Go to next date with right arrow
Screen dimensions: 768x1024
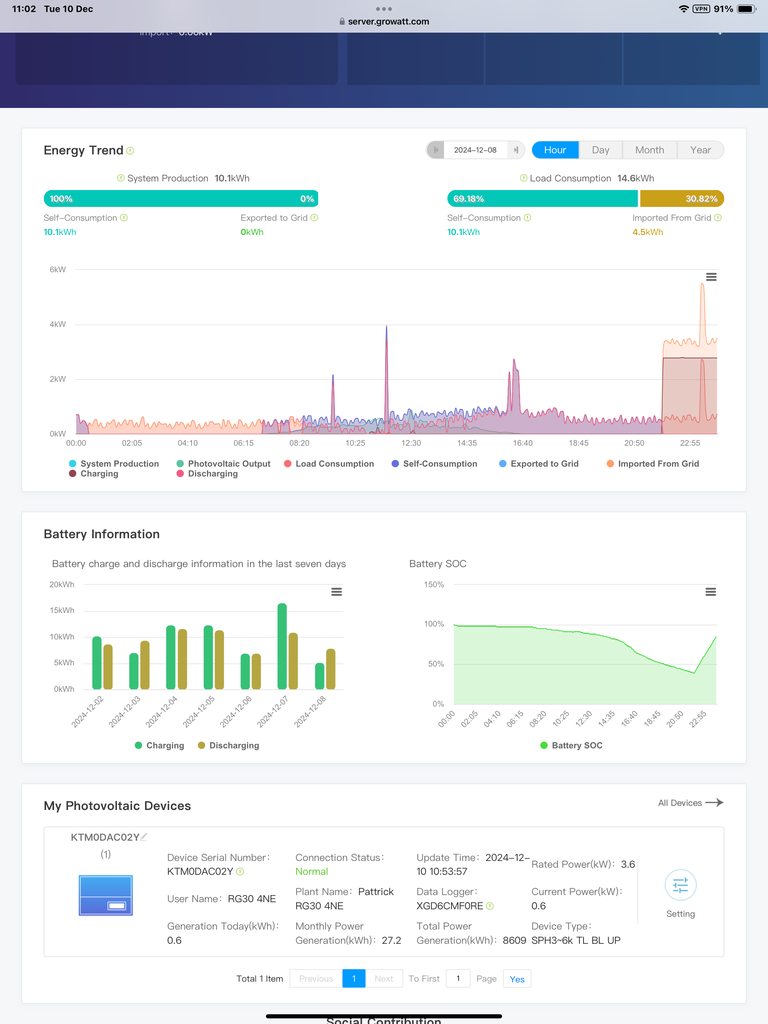(x=516, y=150)
